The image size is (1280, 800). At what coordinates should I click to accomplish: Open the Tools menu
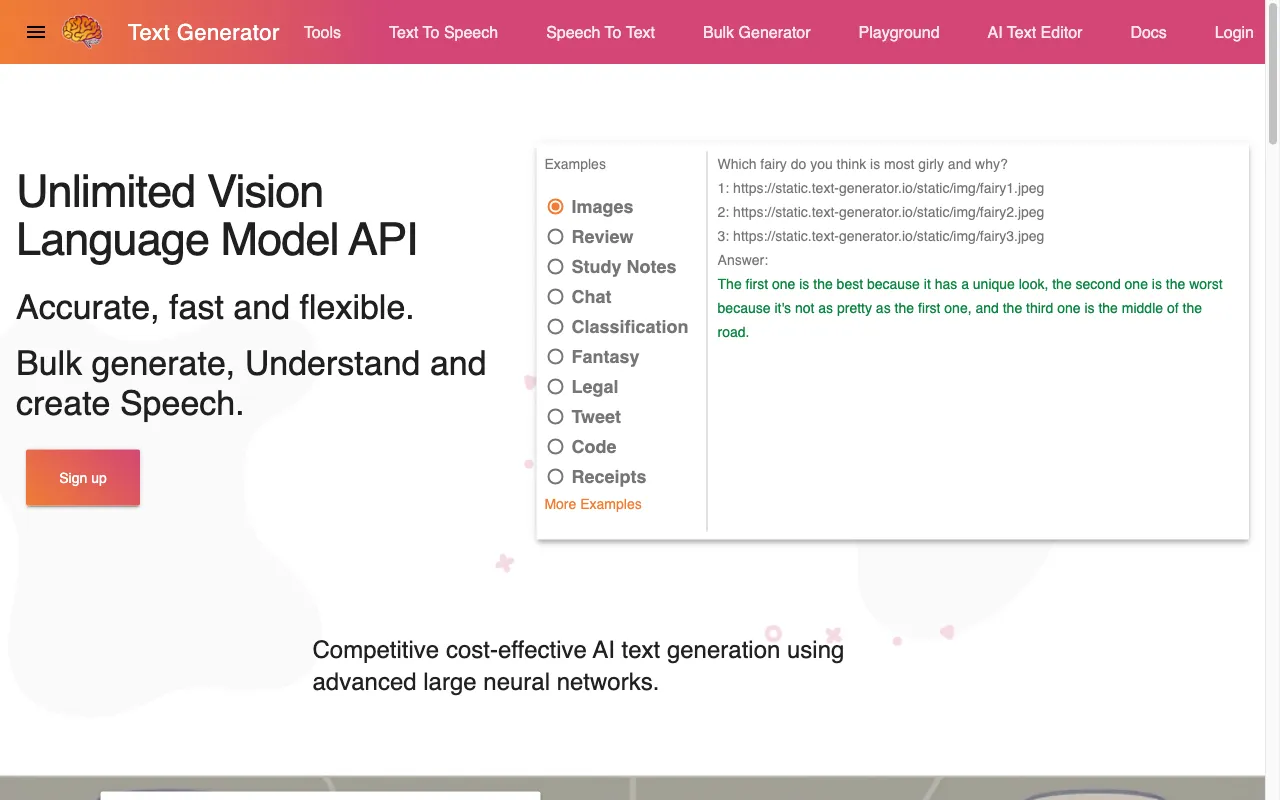point(322,32)
